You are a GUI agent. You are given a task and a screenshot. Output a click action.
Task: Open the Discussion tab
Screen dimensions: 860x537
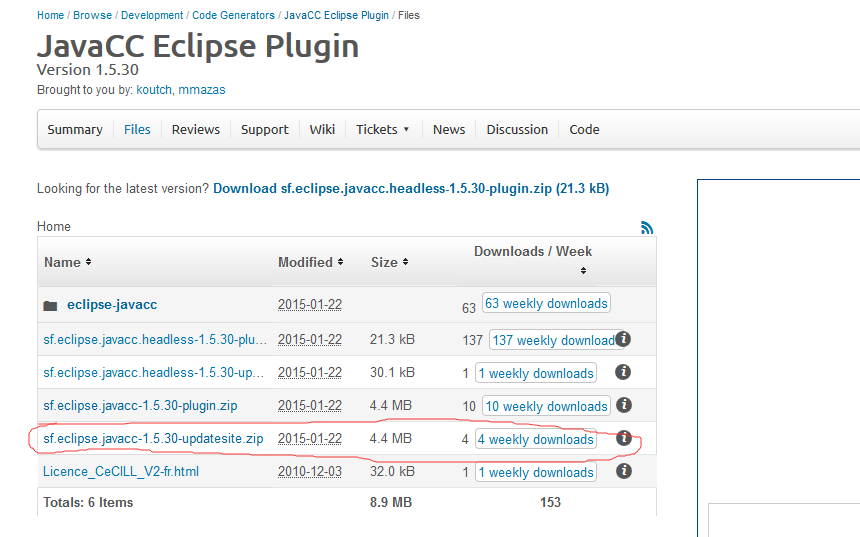[517, 129]
